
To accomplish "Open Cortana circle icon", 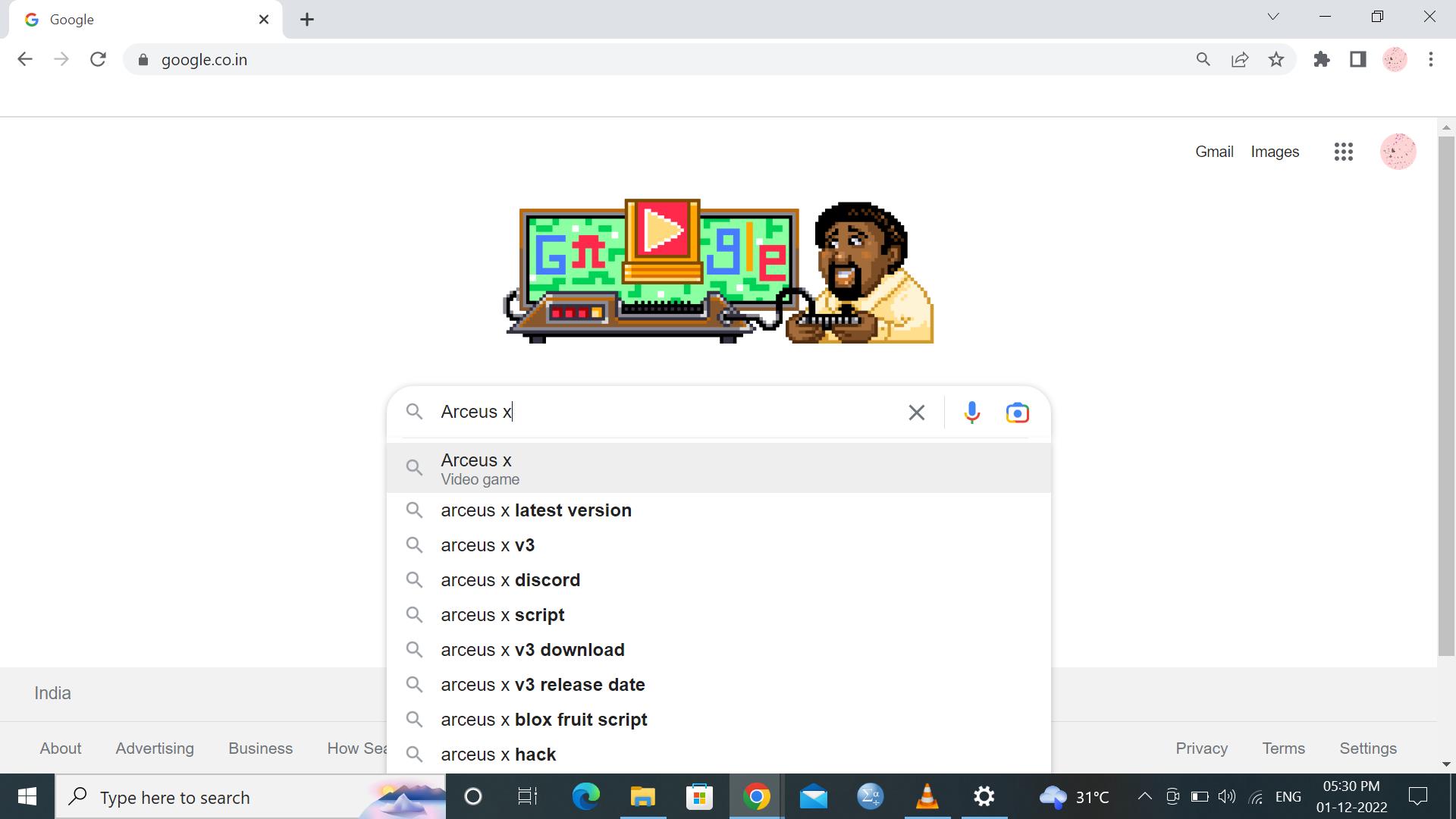I will tap(472, 796).
